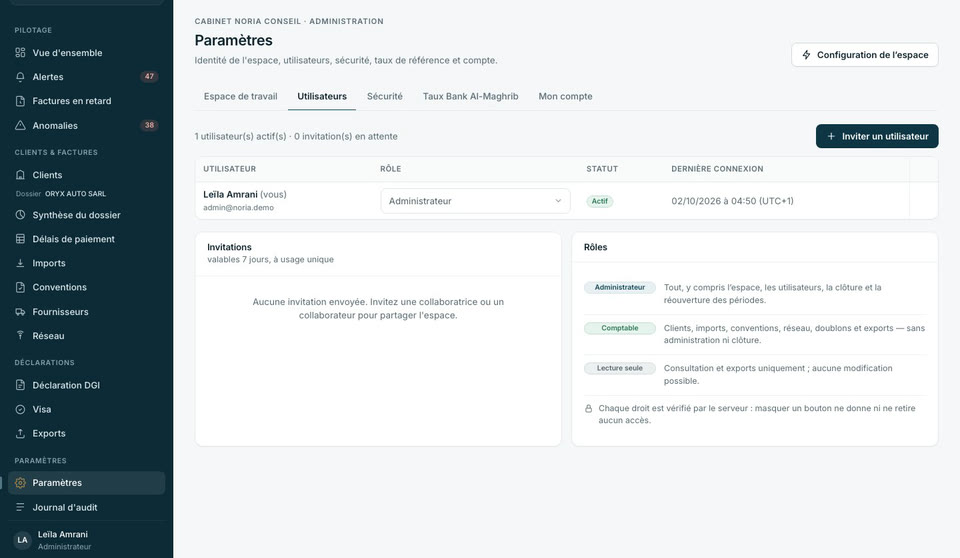Navigate to Synthèse du dossier
This screenshot has width=960, height=558.
(86, 215)
